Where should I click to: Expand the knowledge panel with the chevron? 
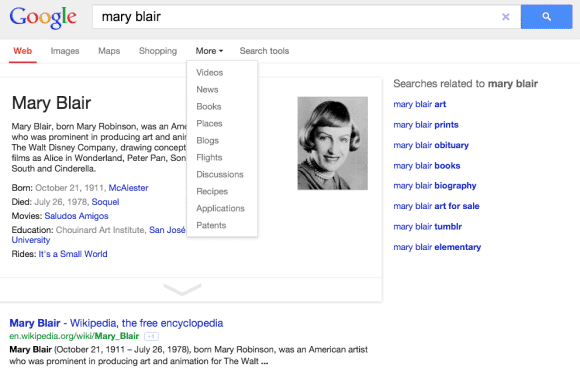click(x=182, y=289)
